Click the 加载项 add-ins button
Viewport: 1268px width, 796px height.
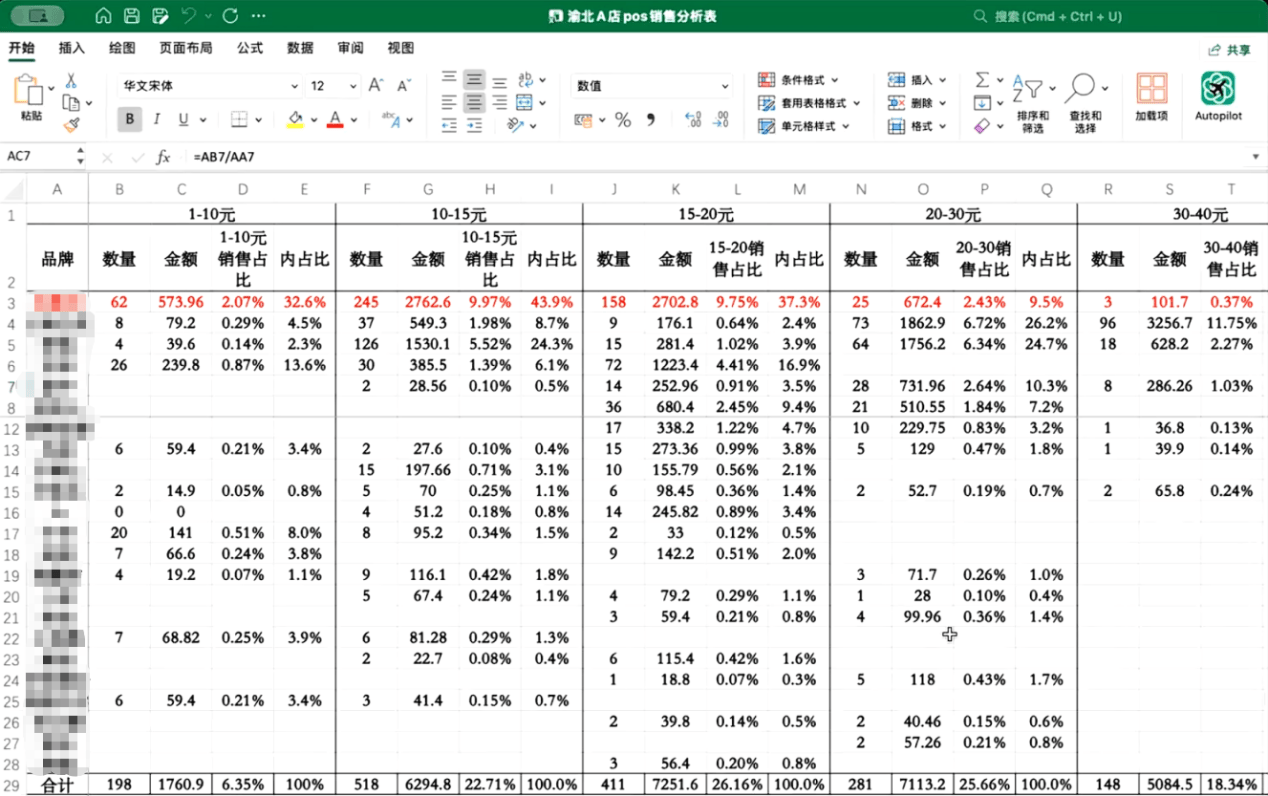point(1151,98)
